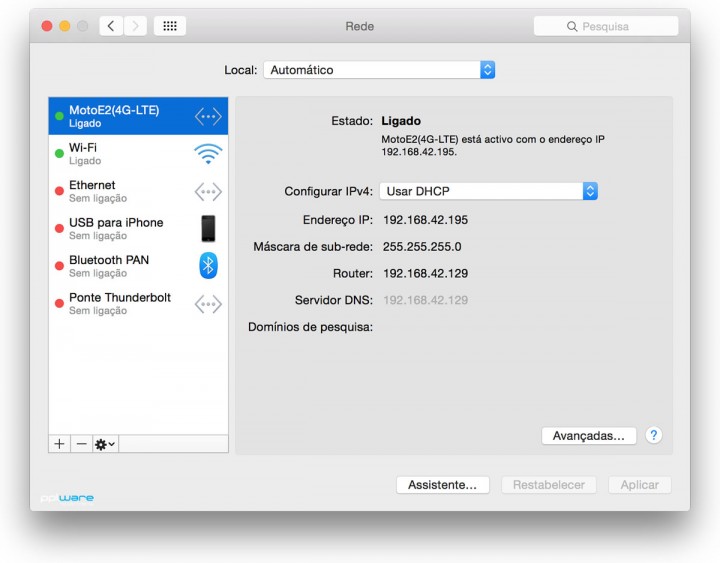Click the Estado value Ligado
Image resolution: width=720 pixels, height=563 pixels.
[401, 121]
